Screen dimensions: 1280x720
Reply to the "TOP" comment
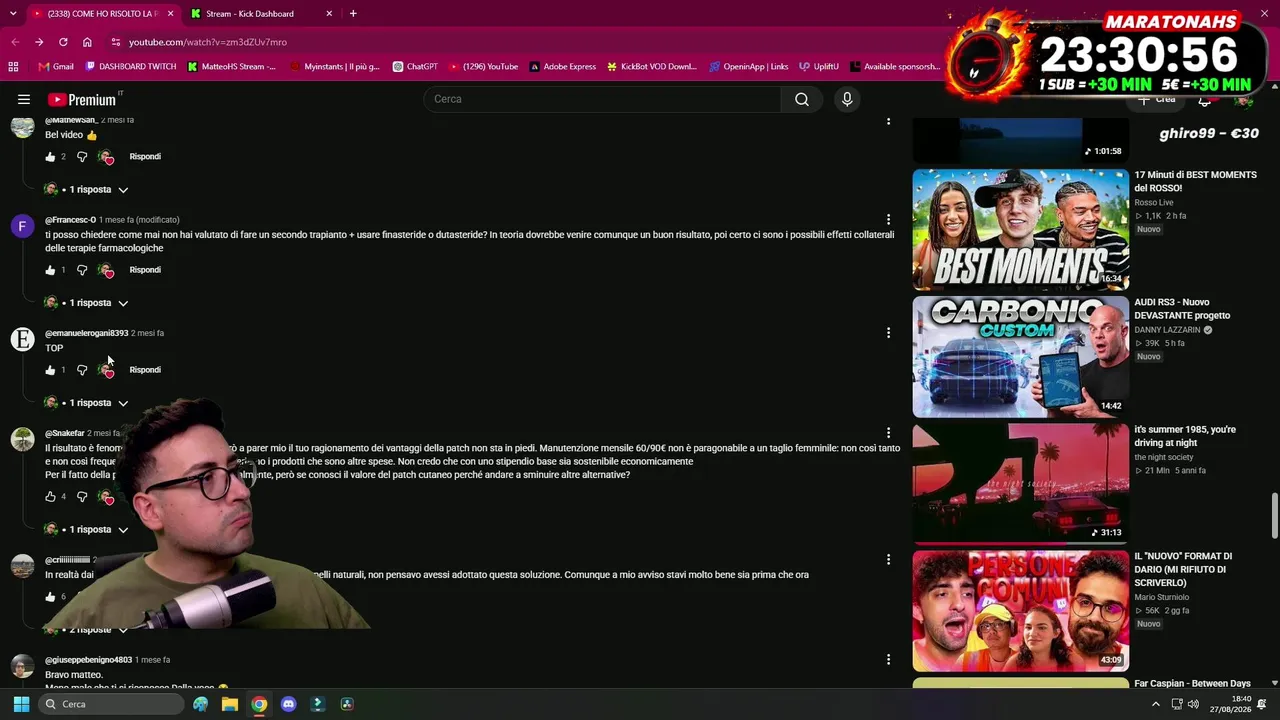[x=145, y=370]
